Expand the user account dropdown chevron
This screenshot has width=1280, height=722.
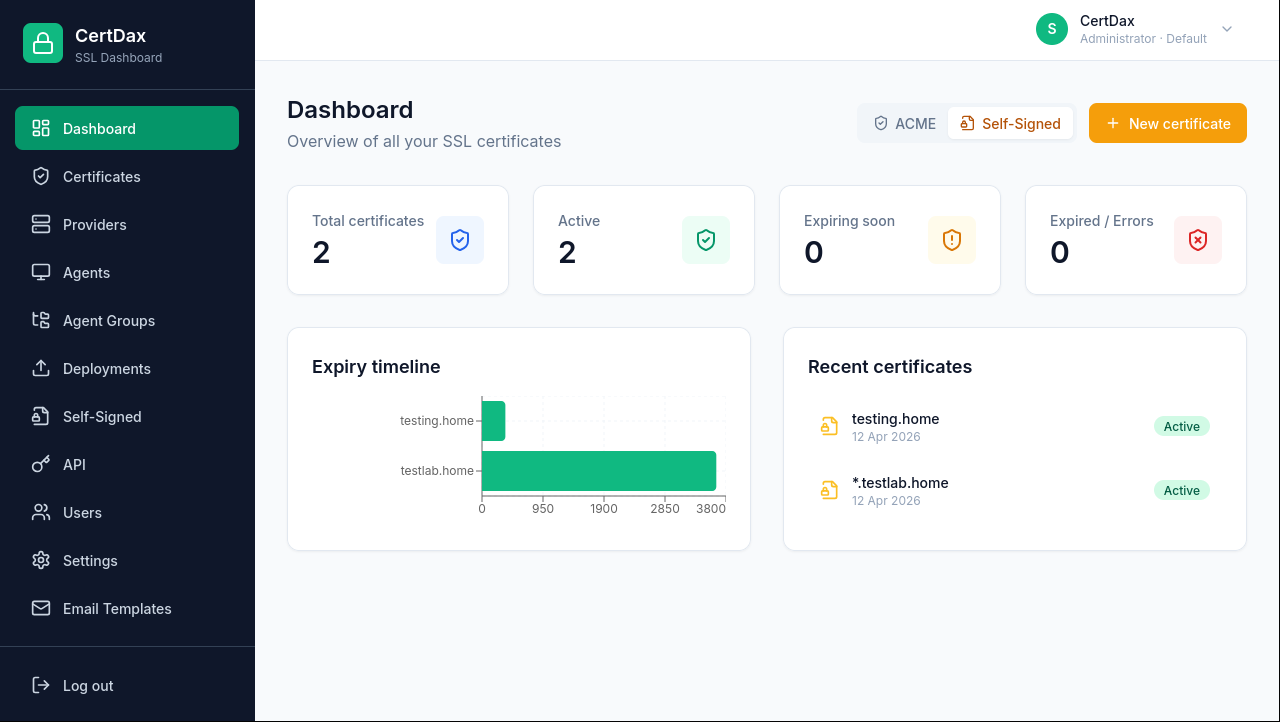pyautogui.click(x=1227, y=29)
